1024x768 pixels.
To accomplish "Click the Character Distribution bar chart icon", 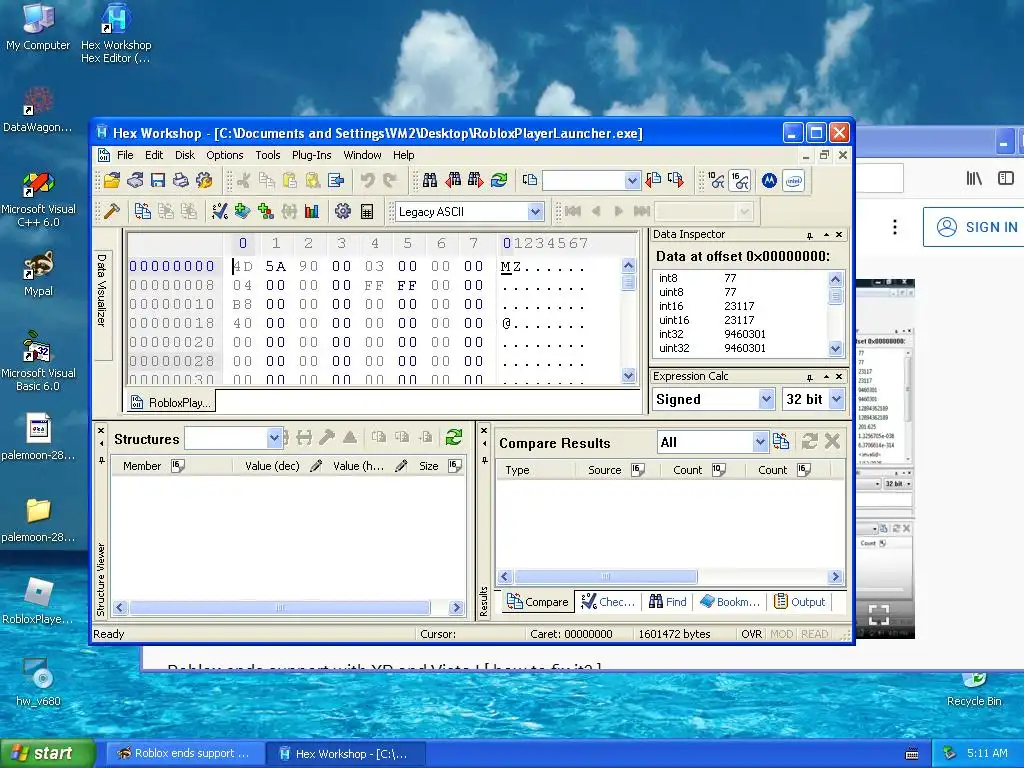I will (x=312, y=211).
